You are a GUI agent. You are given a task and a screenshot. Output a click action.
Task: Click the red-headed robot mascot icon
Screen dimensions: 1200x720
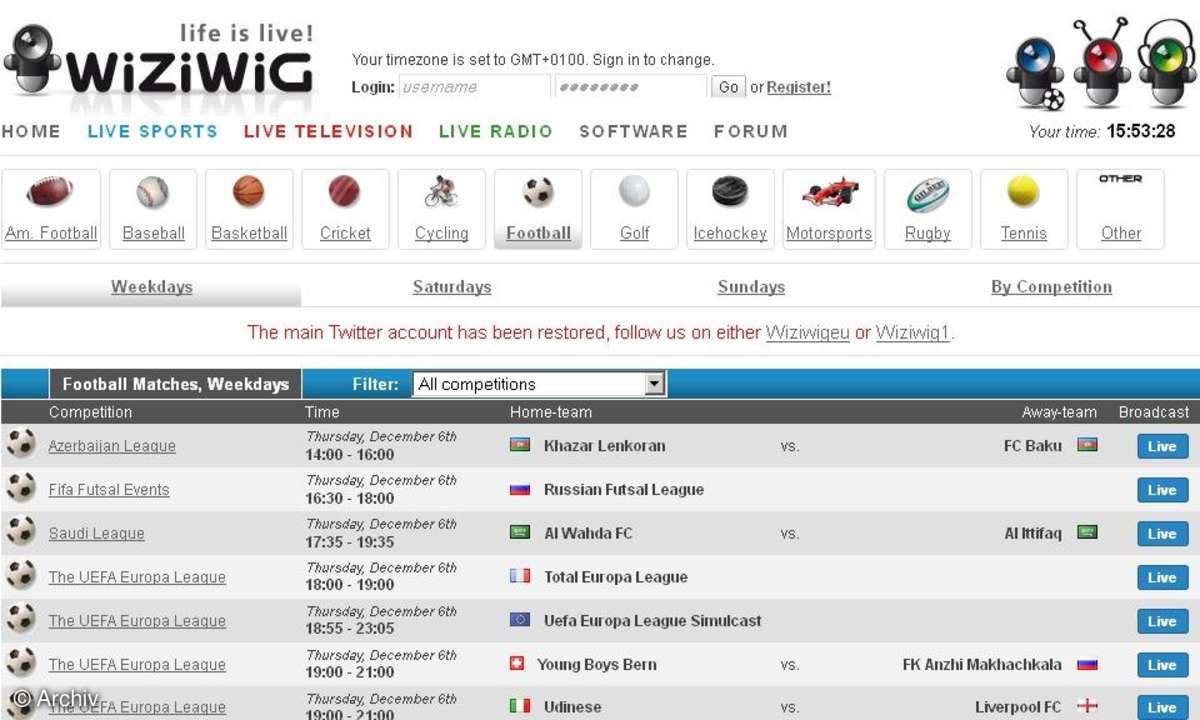[x=1101, y=63]
